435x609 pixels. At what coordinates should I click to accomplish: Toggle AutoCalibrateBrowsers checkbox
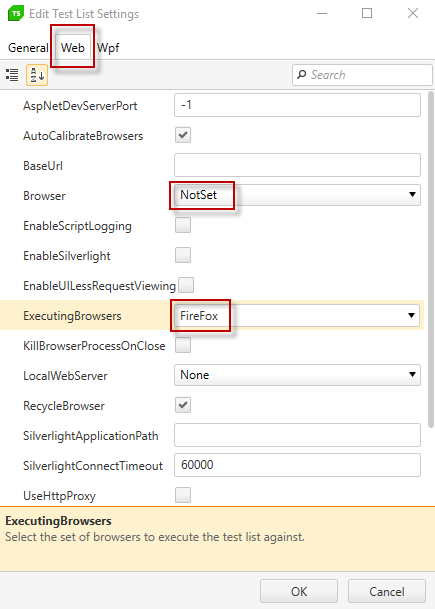pyautogui.click(x=183, y=135)
